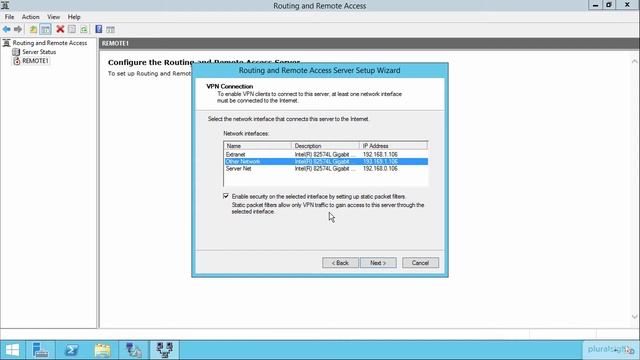This screenshot has height=360, width=640.
Task: Click the scroll up arrow in details pane
Action: pyautogui.click(x=634, y=61)
